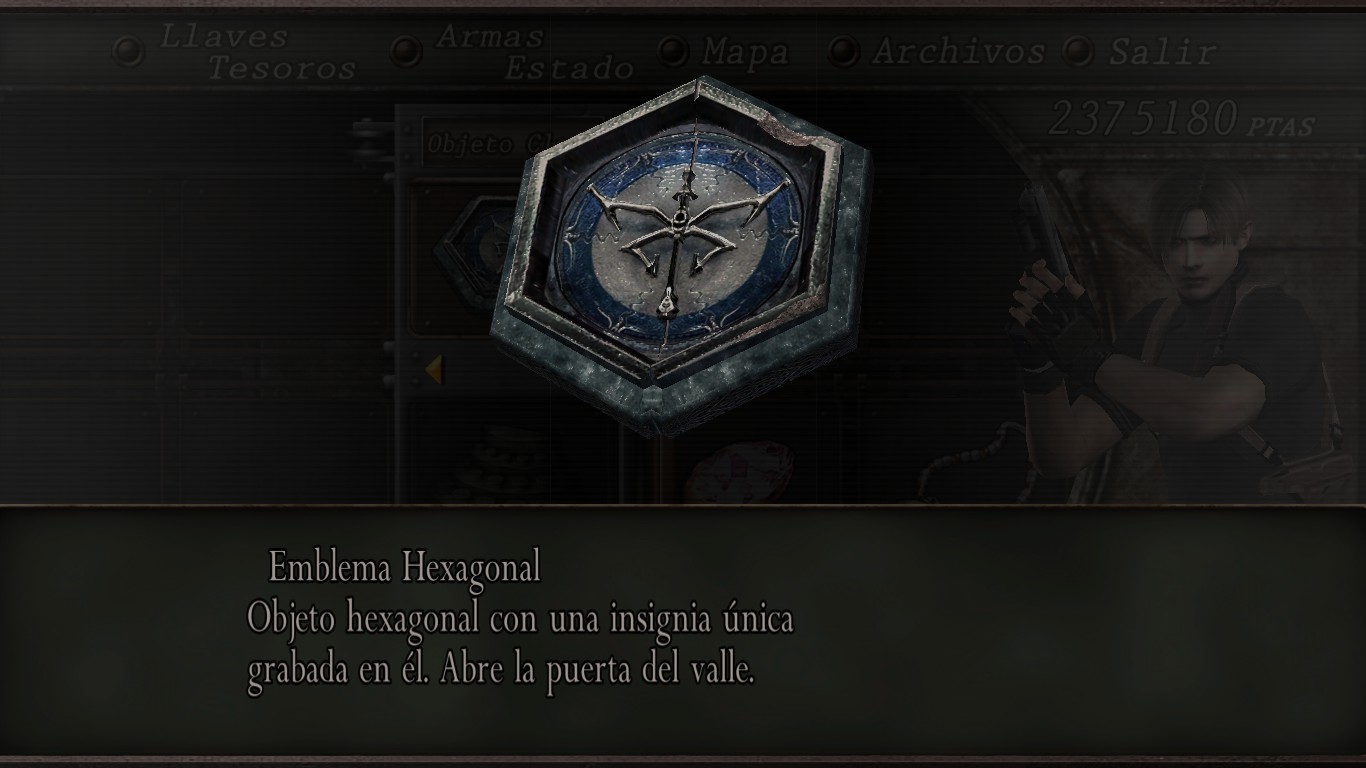Click the item description text box

tap(520, 645)
